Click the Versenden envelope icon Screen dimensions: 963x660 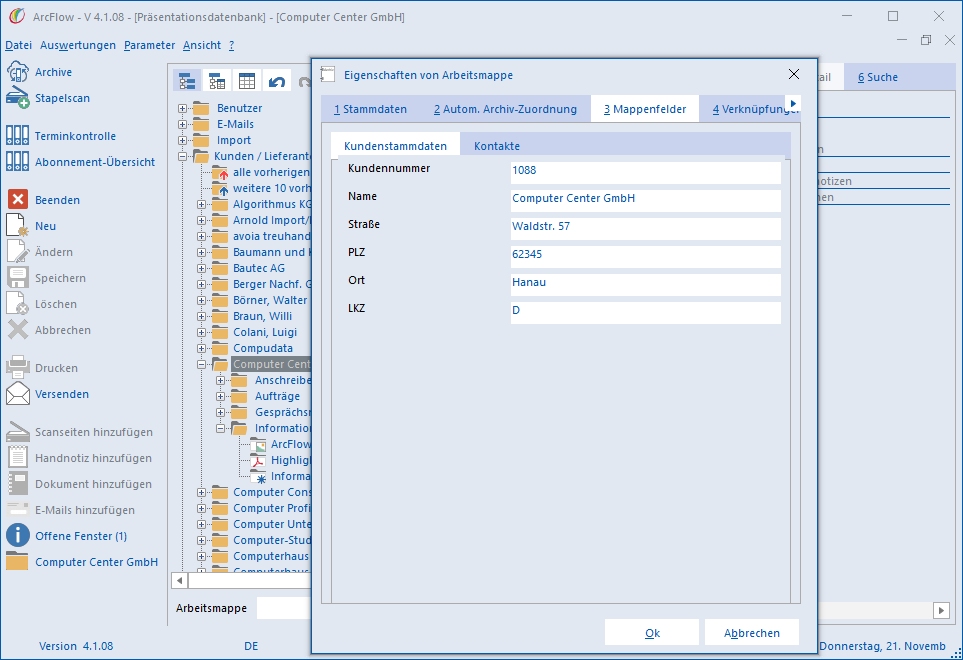17,394
